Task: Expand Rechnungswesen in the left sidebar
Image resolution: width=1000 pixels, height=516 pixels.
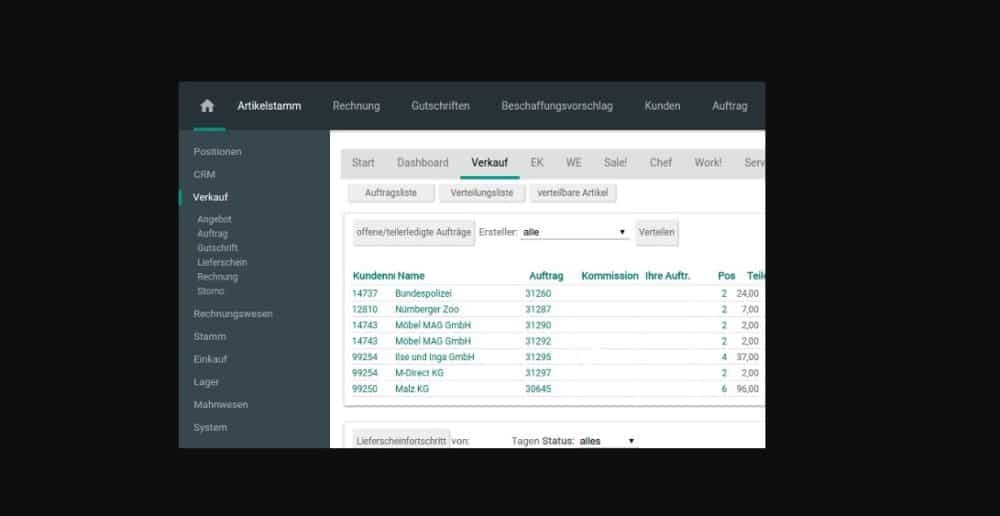Action: coord(233,314)
